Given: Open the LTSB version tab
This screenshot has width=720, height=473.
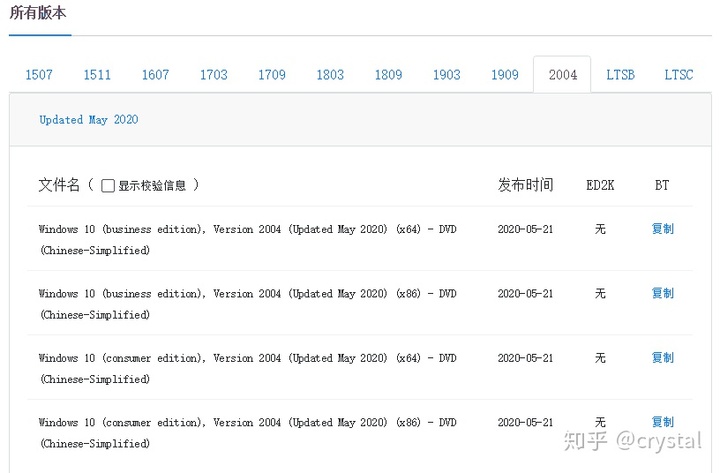Looking at the screenshot, I should point(620,75).
